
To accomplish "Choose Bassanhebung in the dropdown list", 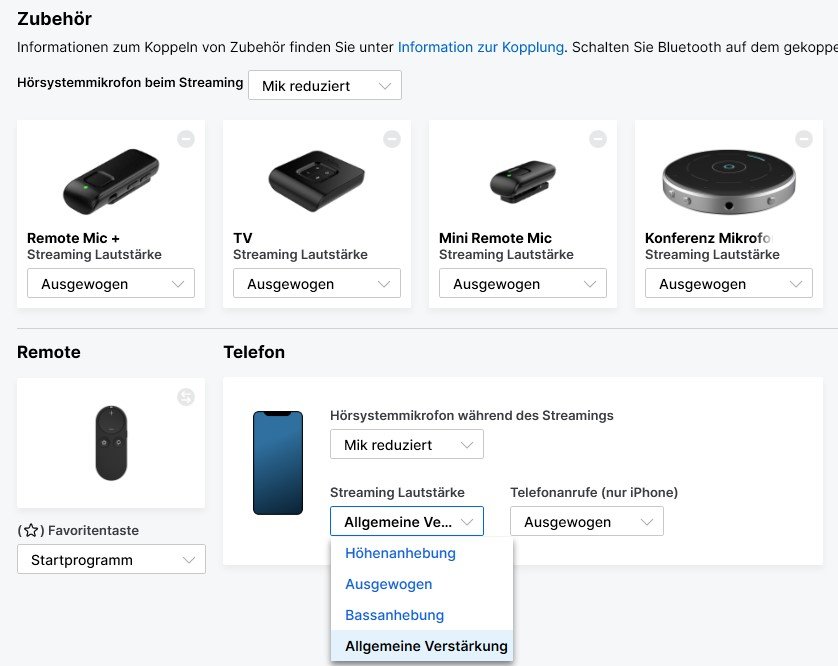I will click(394, 615).
